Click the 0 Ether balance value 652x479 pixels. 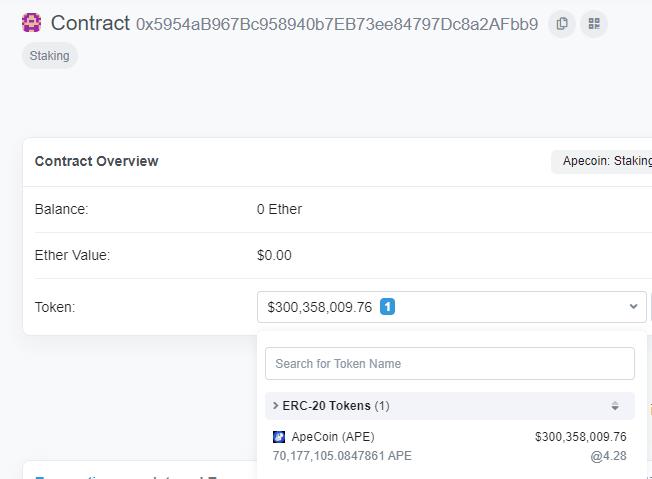(x=279, y=209)
